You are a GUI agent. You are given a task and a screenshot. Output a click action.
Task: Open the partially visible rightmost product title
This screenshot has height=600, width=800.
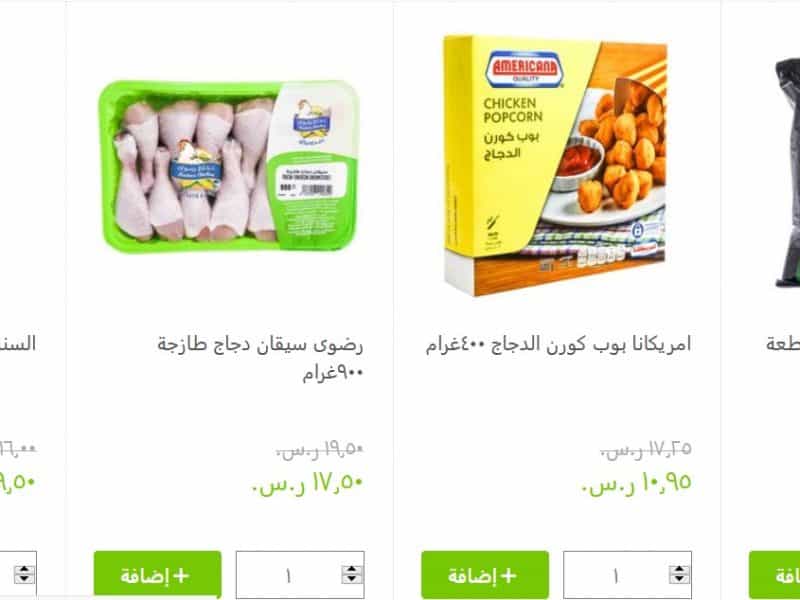coord(783,344)
